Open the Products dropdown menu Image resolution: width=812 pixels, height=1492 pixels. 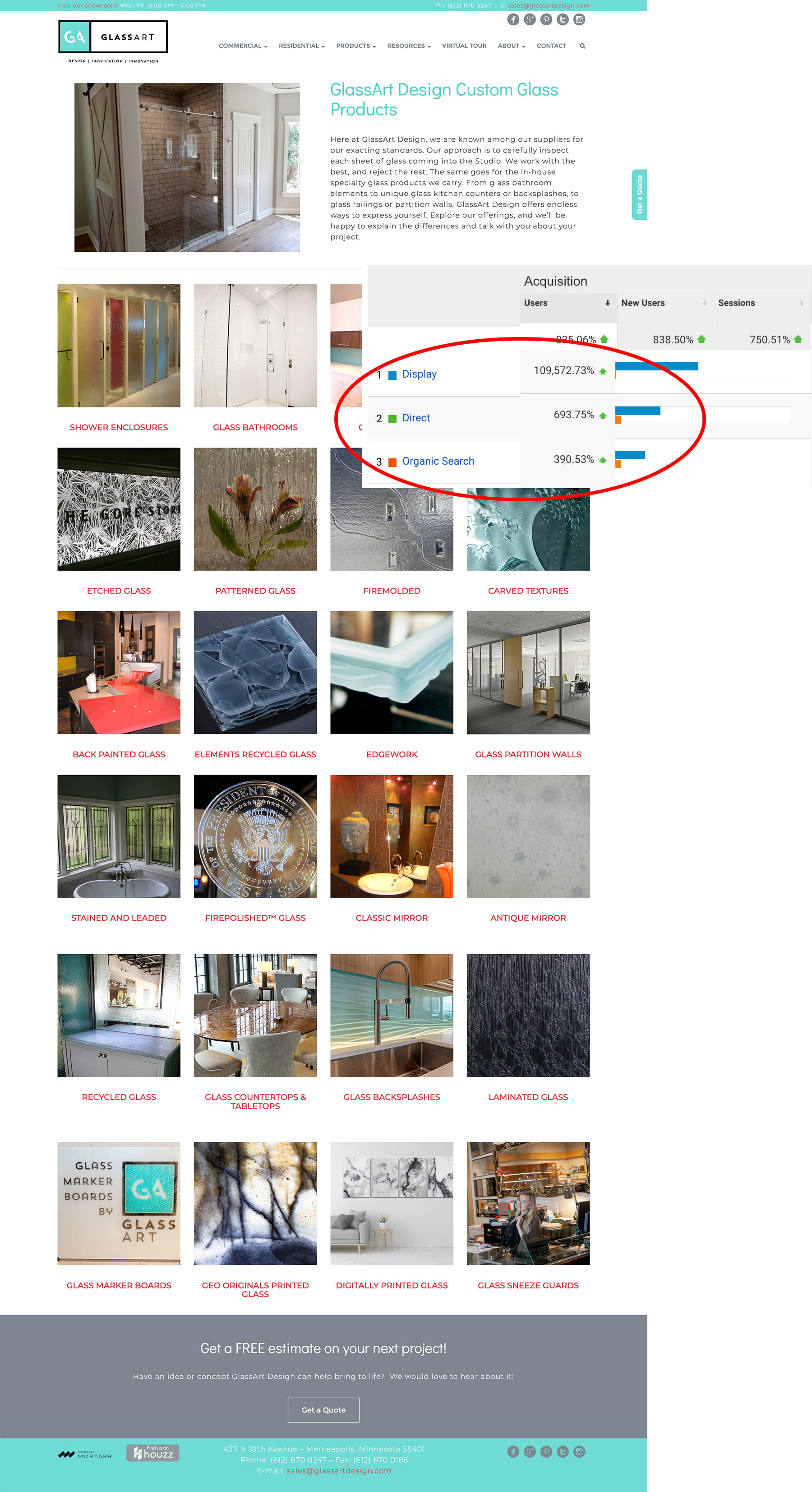356,46
